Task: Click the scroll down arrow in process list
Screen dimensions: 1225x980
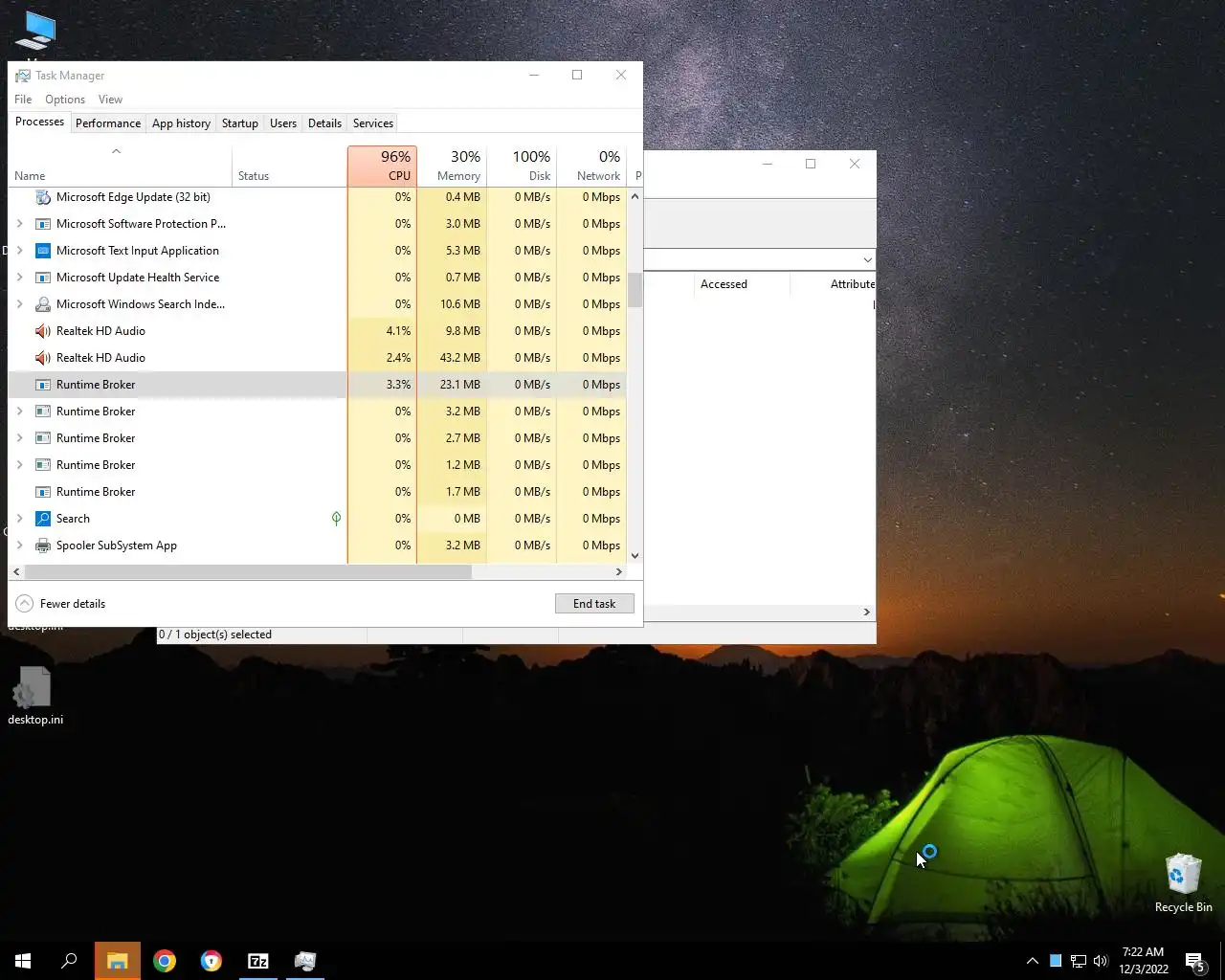Action: [635, 556]
